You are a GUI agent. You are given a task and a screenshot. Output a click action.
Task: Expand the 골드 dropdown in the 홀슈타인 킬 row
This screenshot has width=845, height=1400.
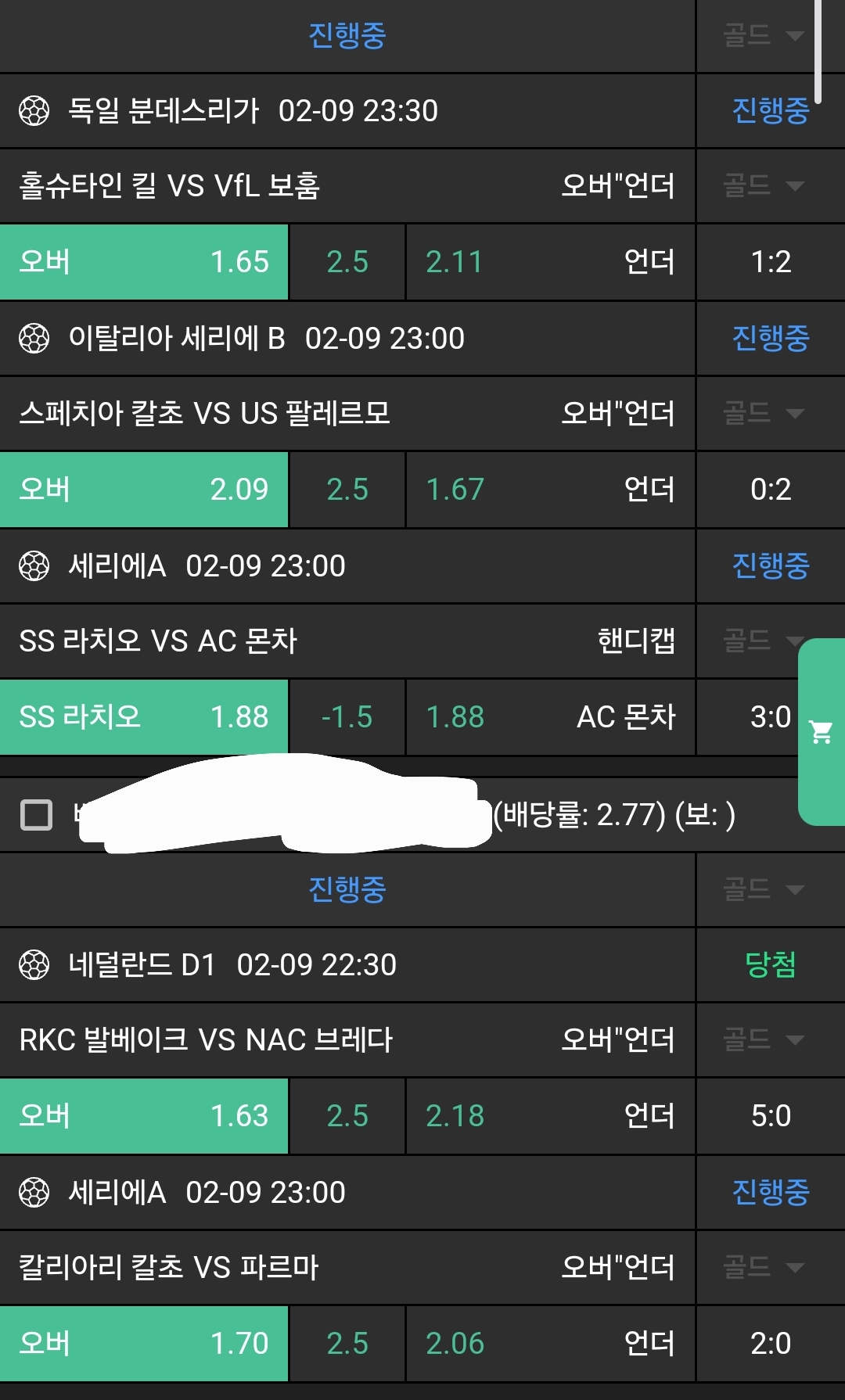(764, 186)
